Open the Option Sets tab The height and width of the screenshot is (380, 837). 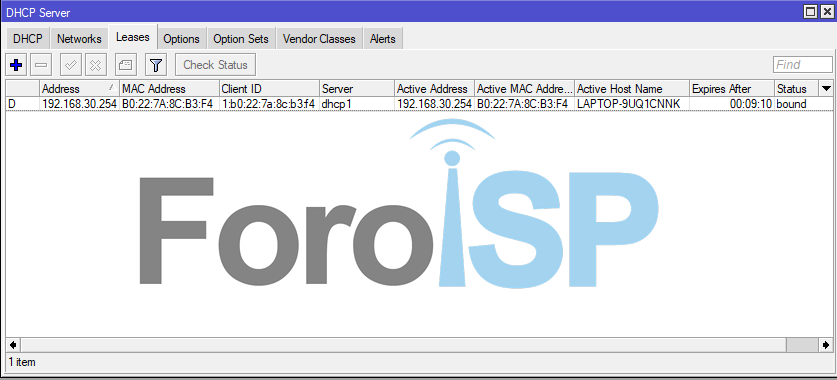[241, 39]
